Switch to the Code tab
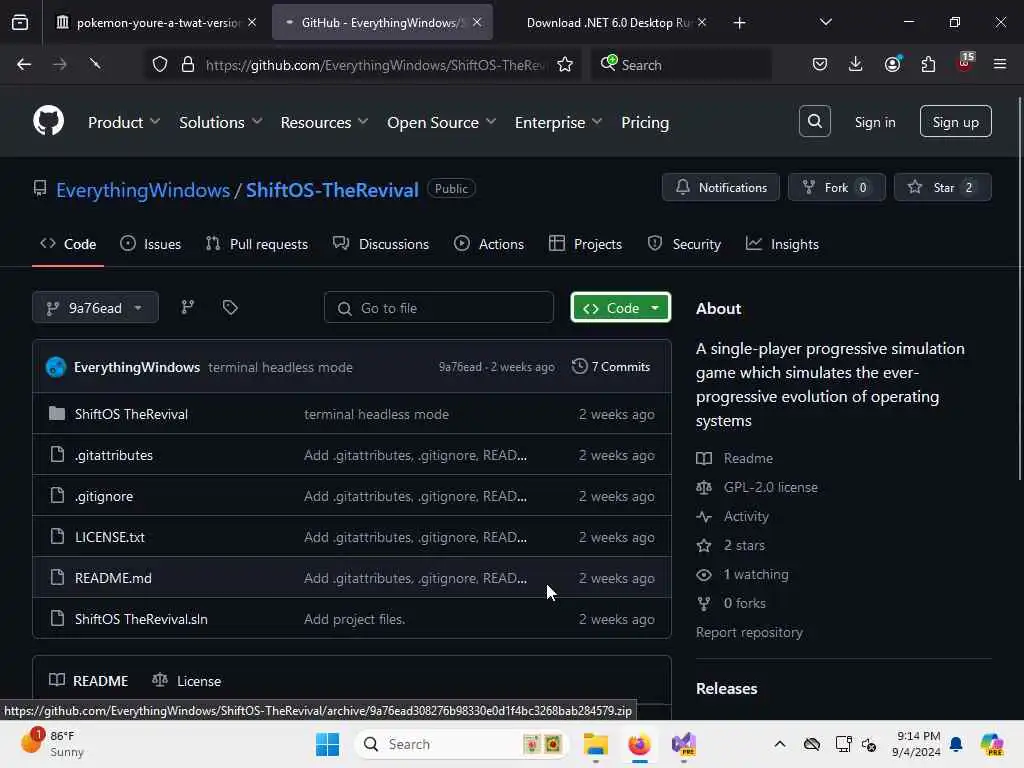1024x768 pixels. 69,244
